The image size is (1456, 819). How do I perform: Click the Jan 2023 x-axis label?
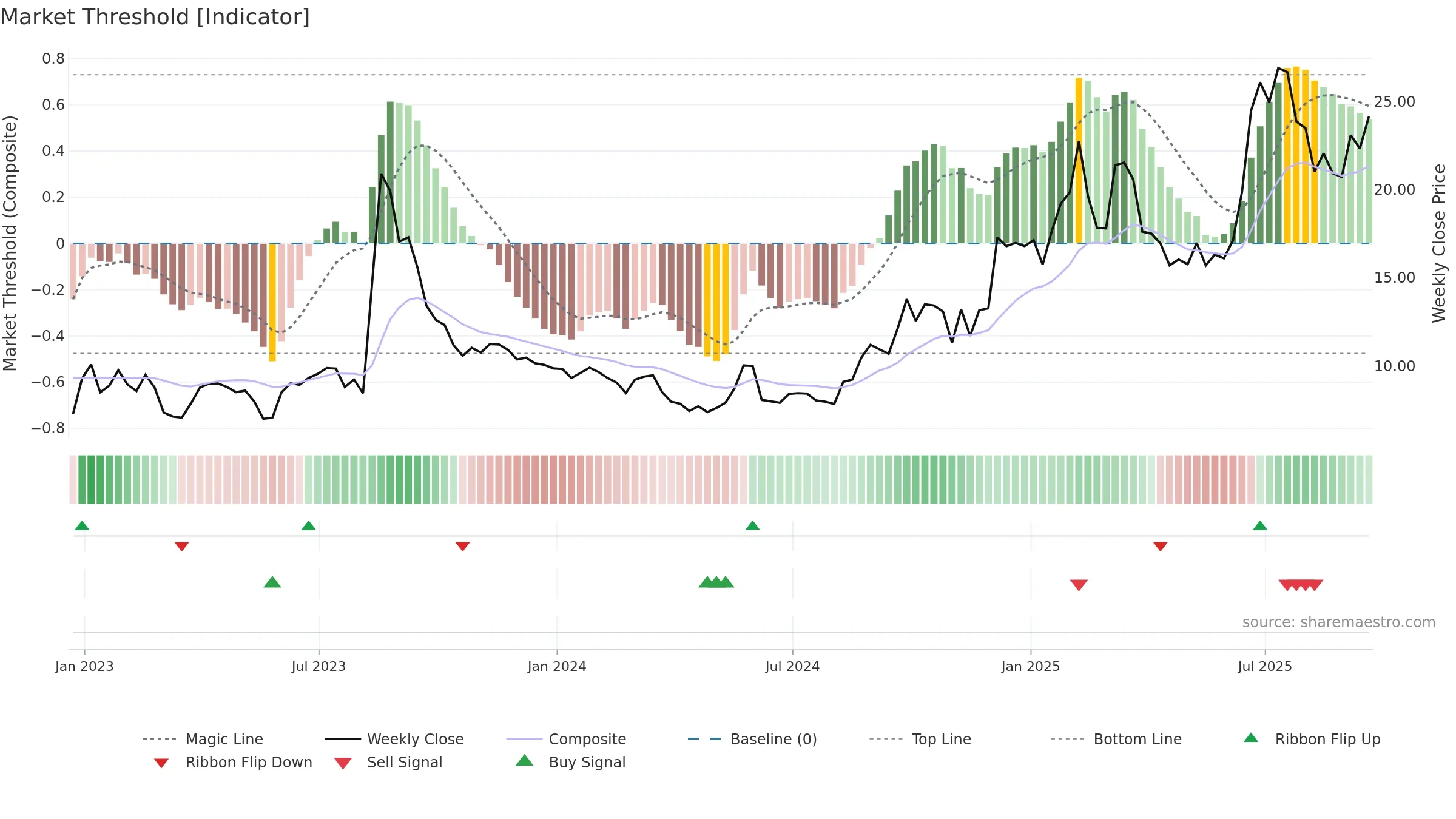(84, 666)
